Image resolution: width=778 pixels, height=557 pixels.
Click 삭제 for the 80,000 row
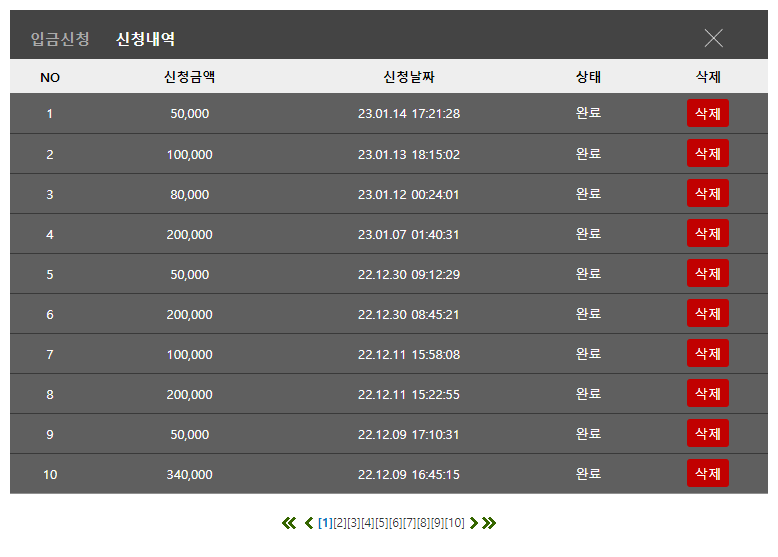(708, 193)
